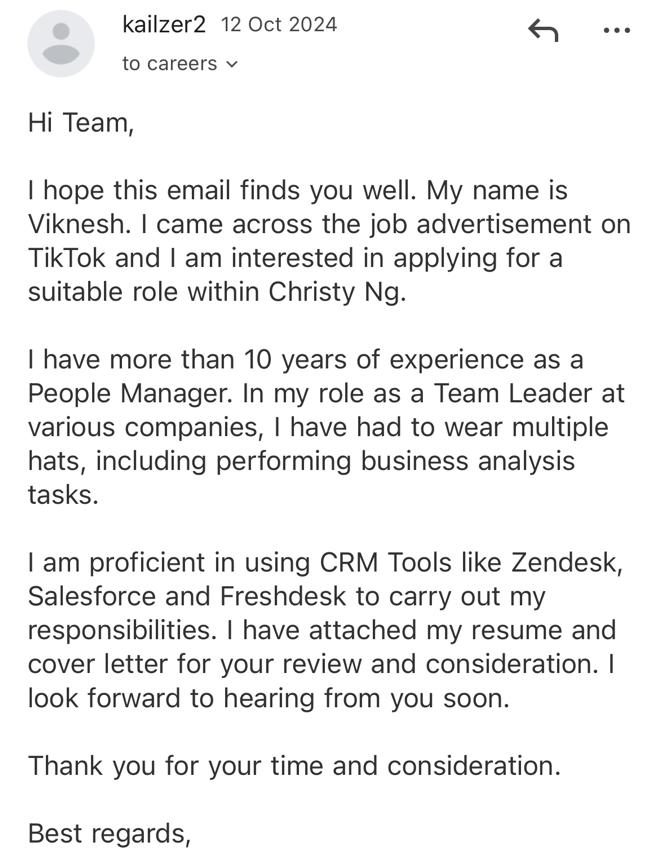Image resolution: width=662 pixels, height=851 pixels.
Task: Click the "Thank you for your time" line
Action: (294, 766)
